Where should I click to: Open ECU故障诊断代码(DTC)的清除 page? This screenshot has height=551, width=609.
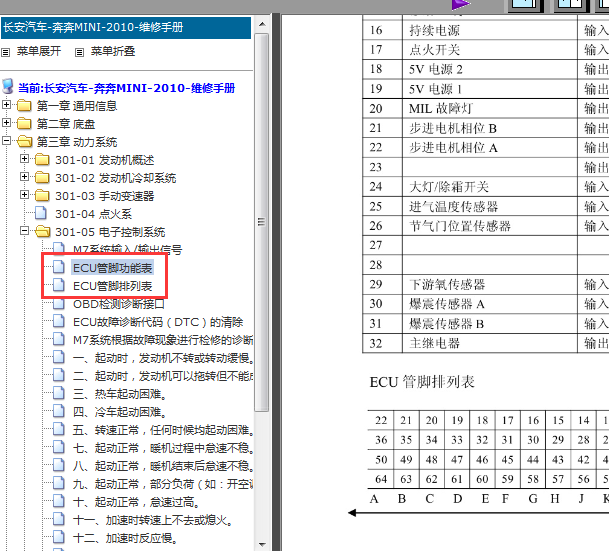pos(158,322)
